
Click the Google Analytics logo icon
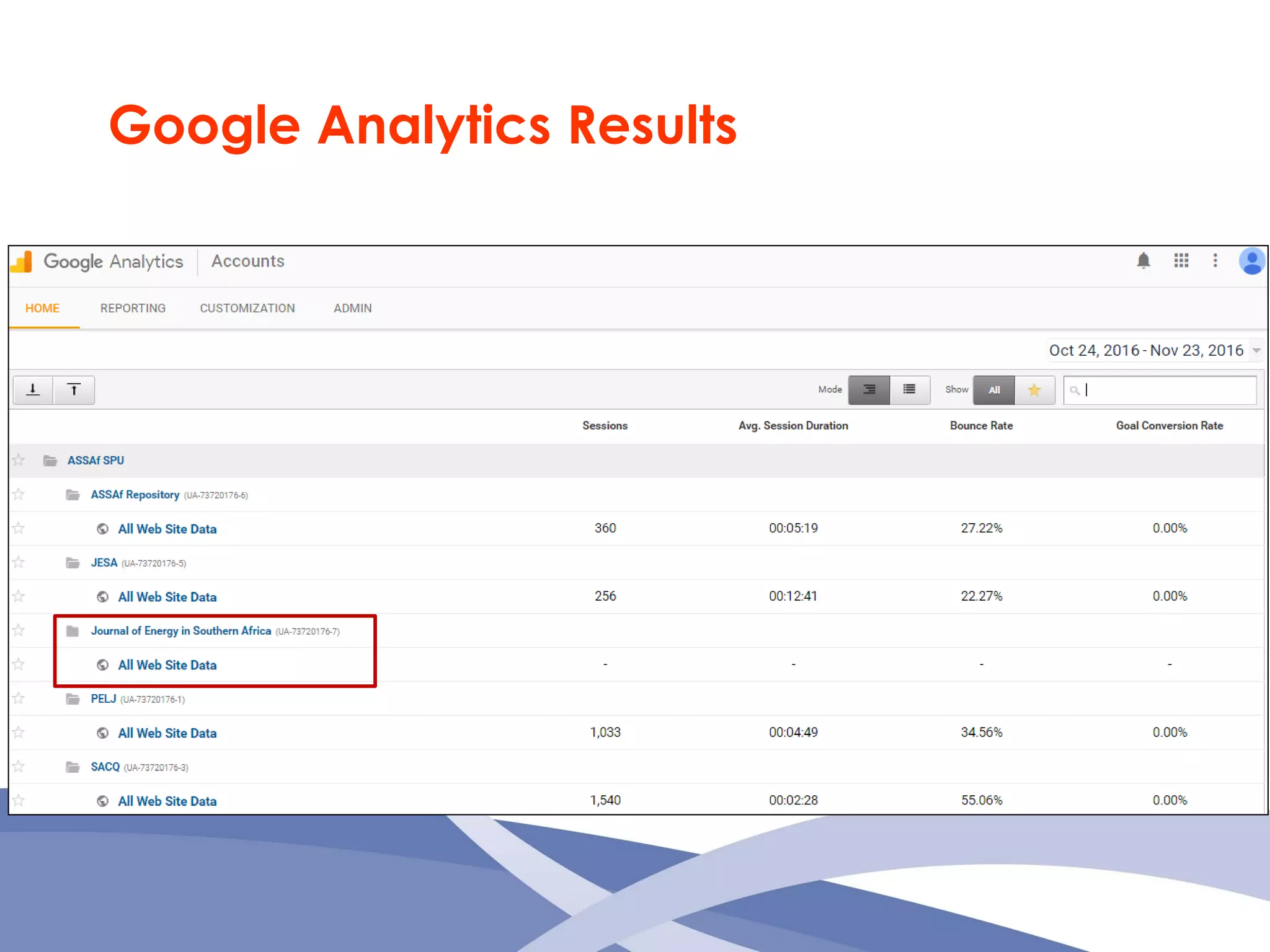(21, 262)
